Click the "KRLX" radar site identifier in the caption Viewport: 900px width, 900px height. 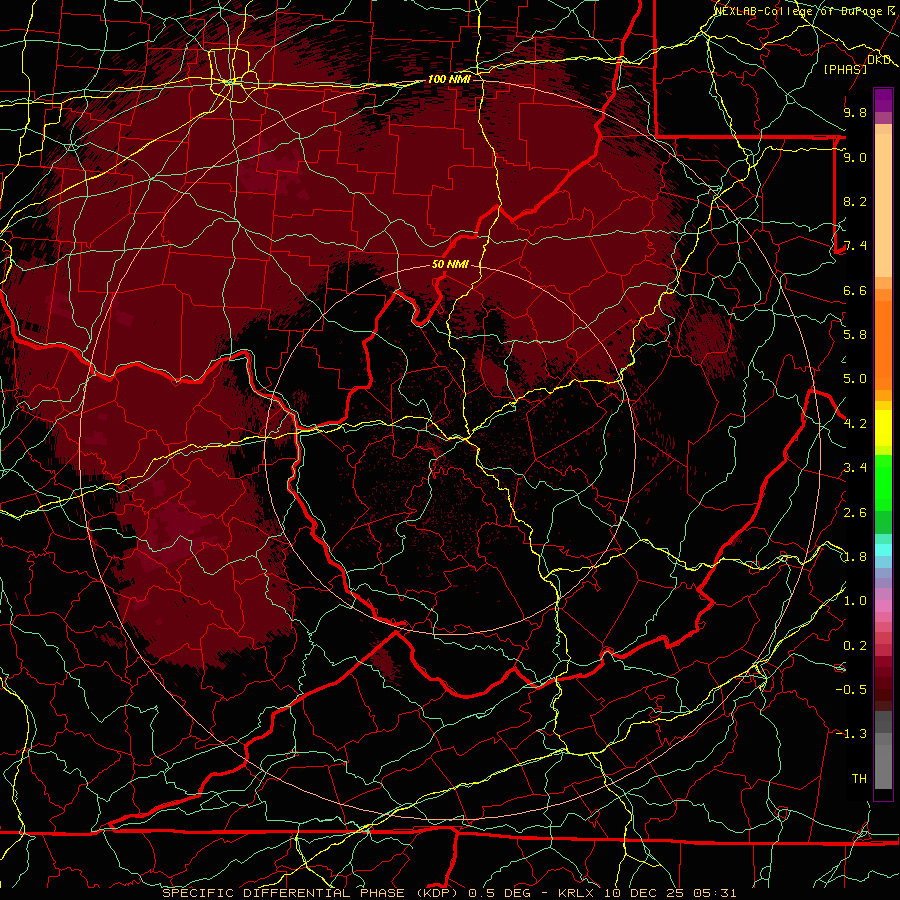[578, 893]
